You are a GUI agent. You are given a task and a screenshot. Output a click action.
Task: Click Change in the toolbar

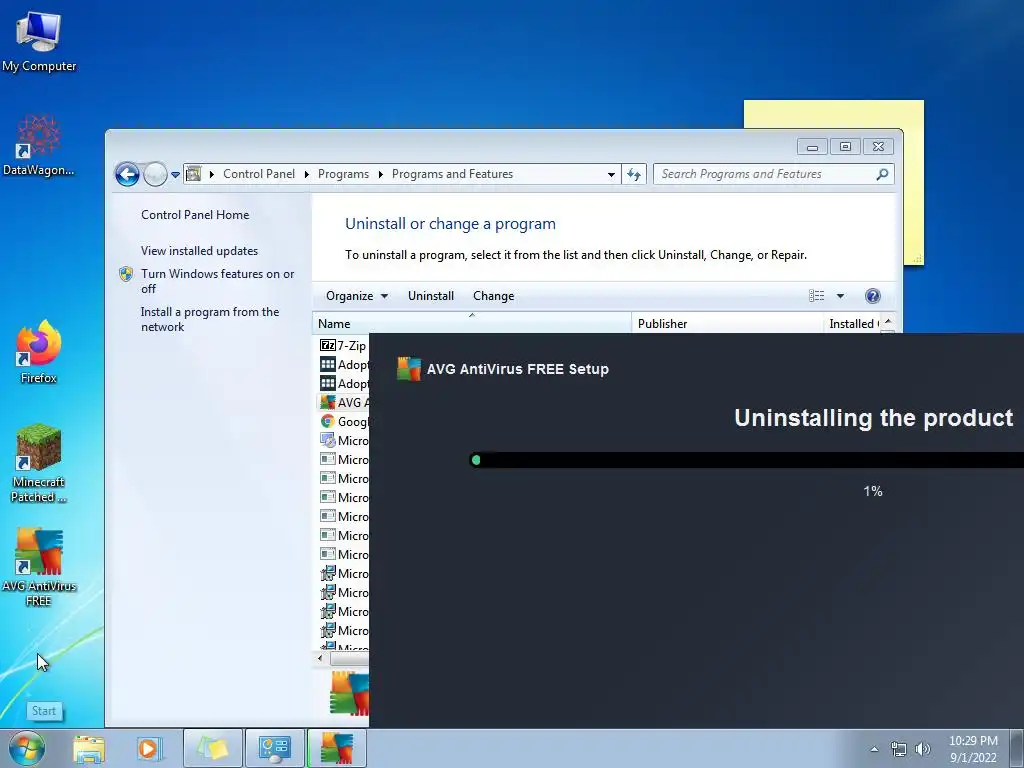(493, 296)
